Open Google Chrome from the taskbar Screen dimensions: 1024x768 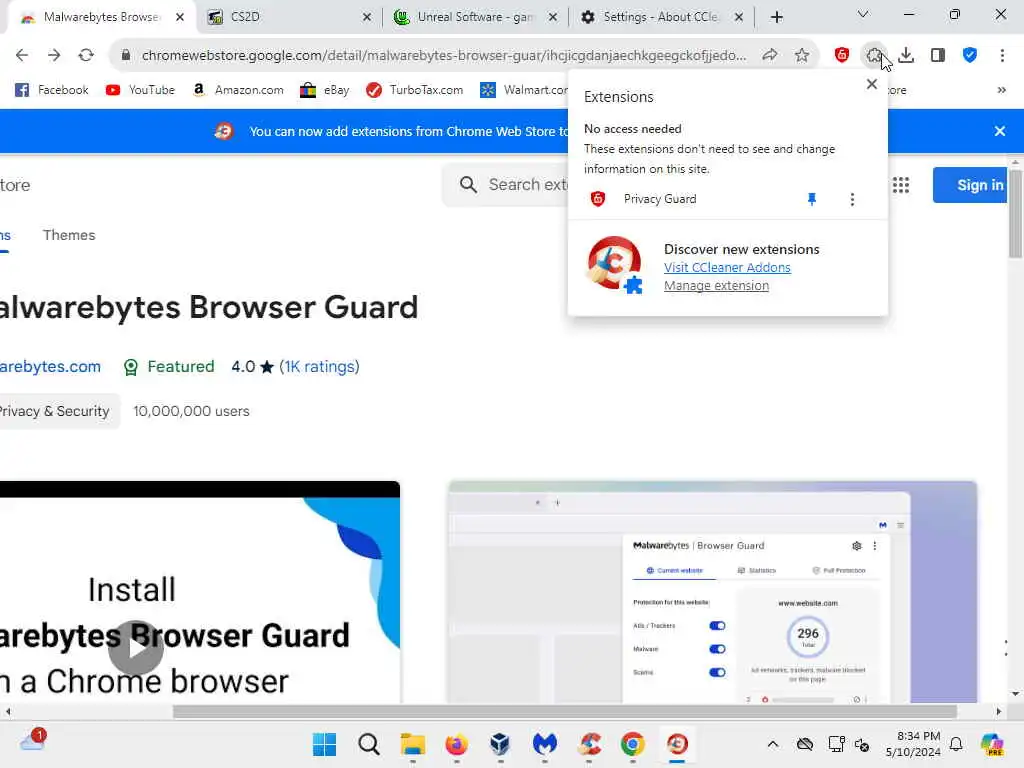click(x=633, y=744)
